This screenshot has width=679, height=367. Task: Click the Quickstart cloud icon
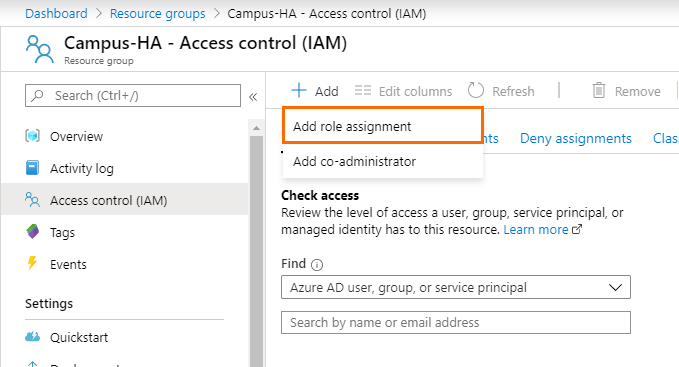(x=32, y=337)
